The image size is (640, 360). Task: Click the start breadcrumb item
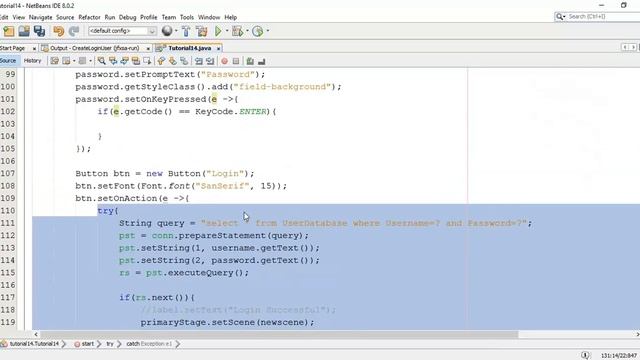pos(88,344)
